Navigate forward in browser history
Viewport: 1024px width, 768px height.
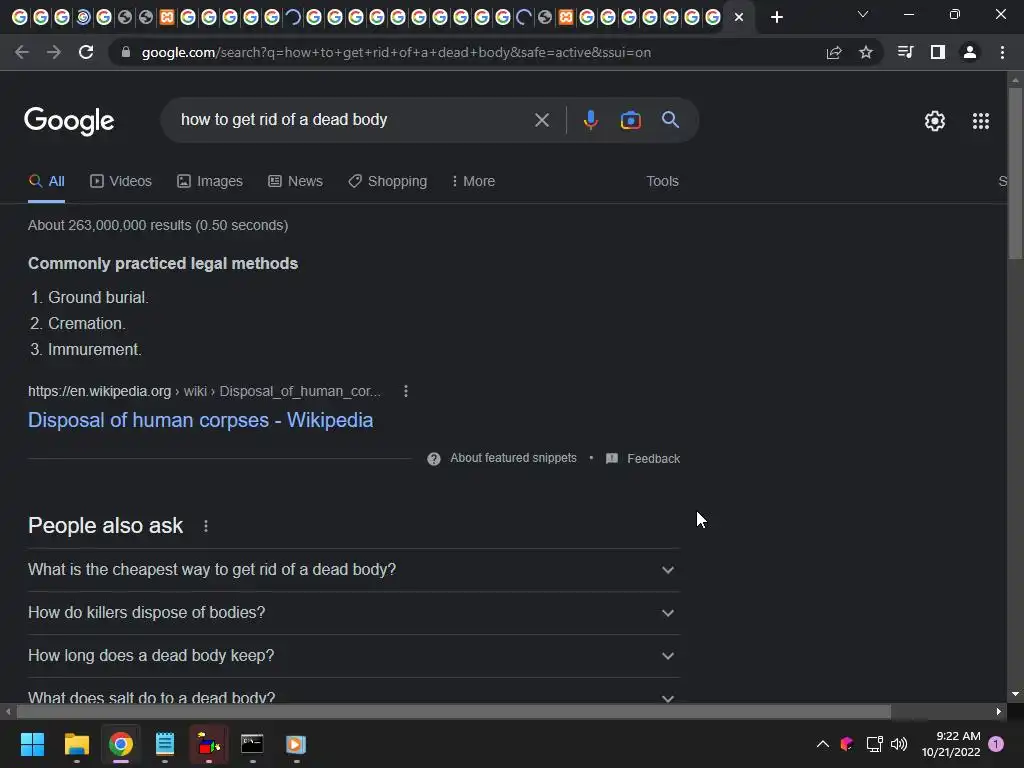(54, 52)
